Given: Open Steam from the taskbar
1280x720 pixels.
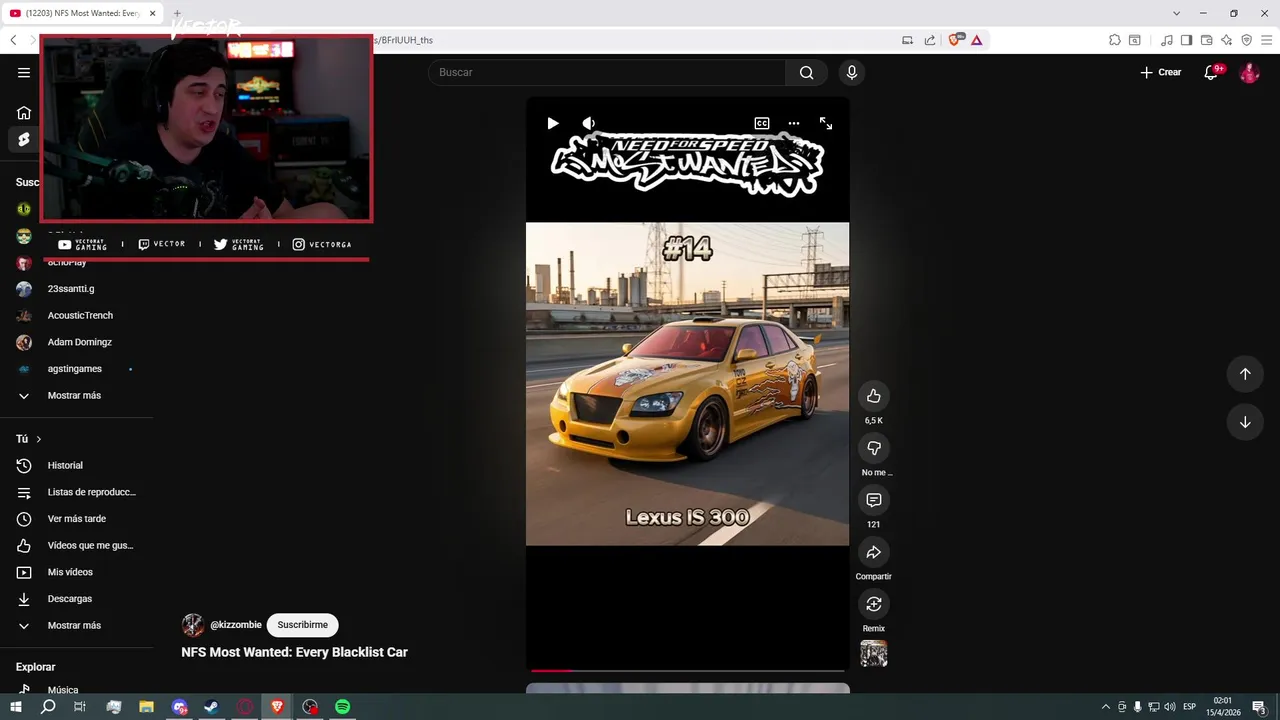Looking at the screenshot, I should [x=212, y=707].
